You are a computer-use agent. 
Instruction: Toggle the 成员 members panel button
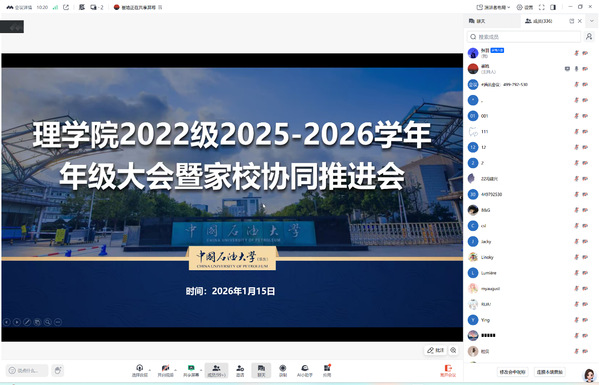click(216, 370)
